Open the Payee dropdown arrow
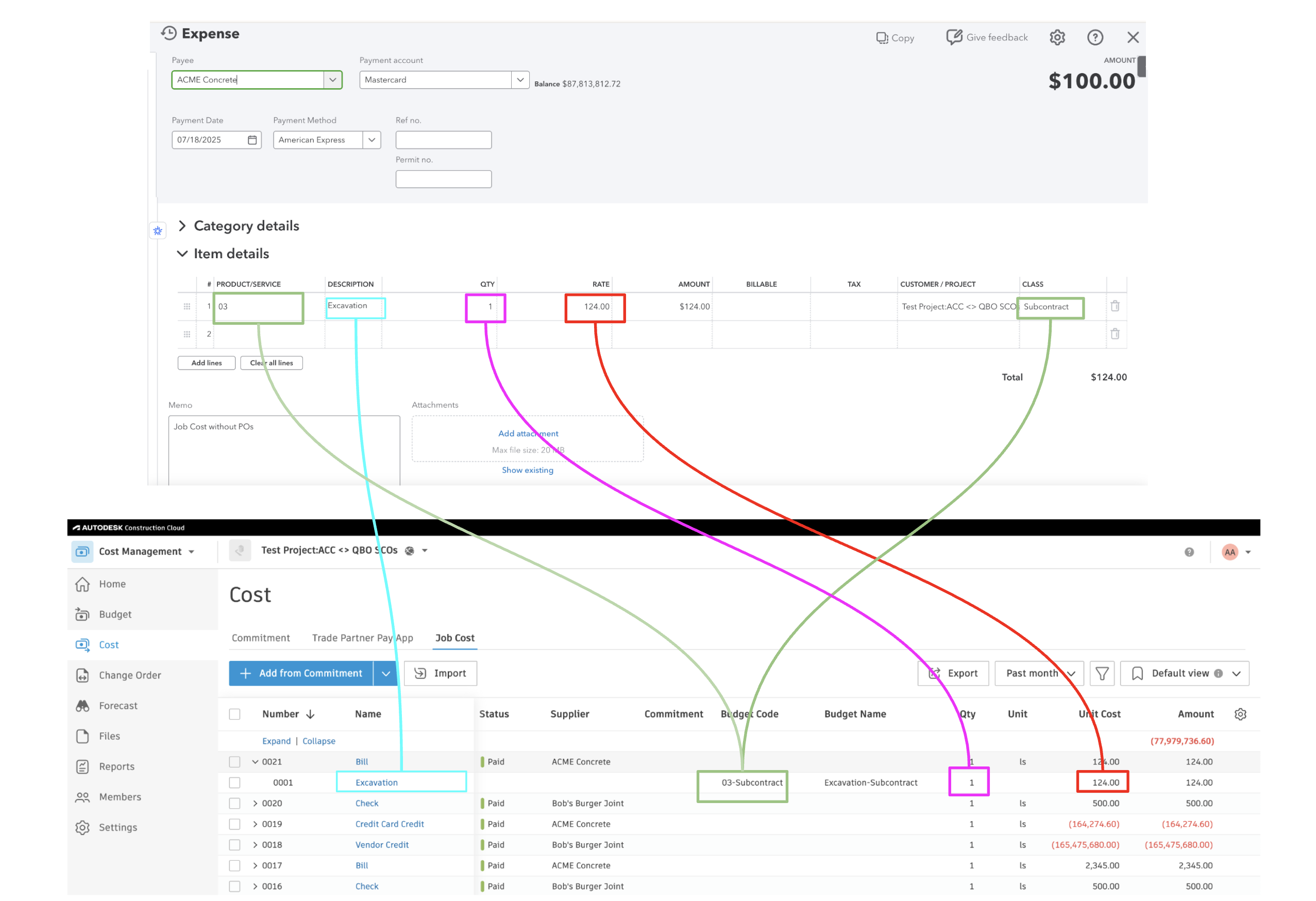Image resolution: width=1316 pixels, height=901 pixels. (332, 80)
